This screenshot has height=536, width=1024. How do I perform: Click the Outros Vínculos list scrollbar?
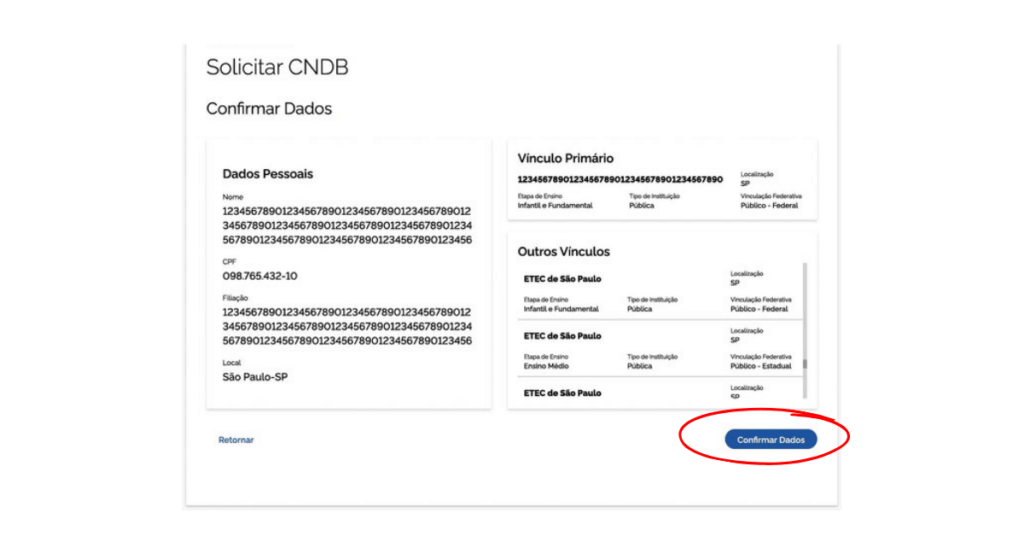pyautogui.click(x=804, y=316)
